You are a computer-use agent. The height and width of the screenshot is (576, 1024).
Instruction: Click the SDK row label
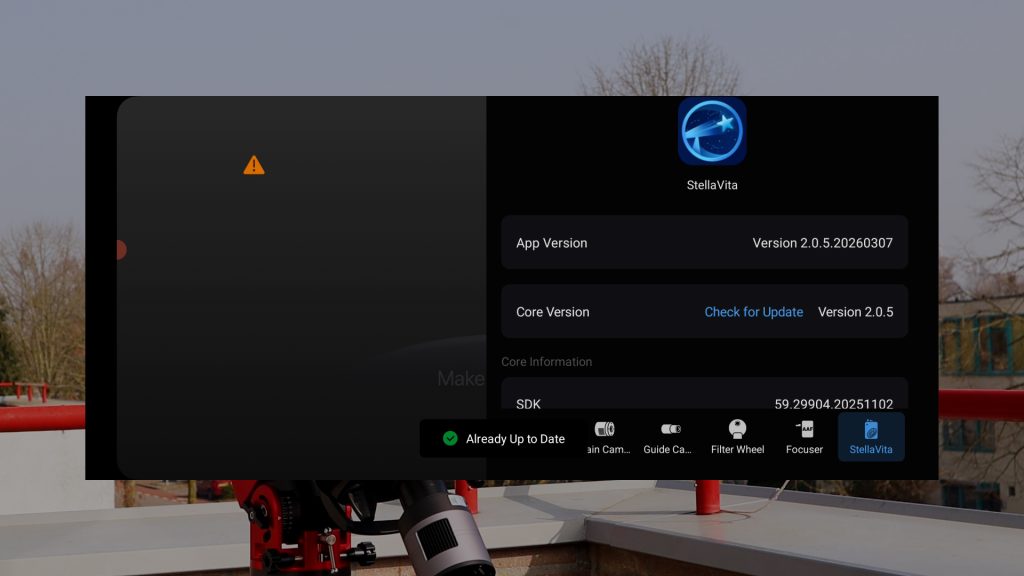point(528,404)
